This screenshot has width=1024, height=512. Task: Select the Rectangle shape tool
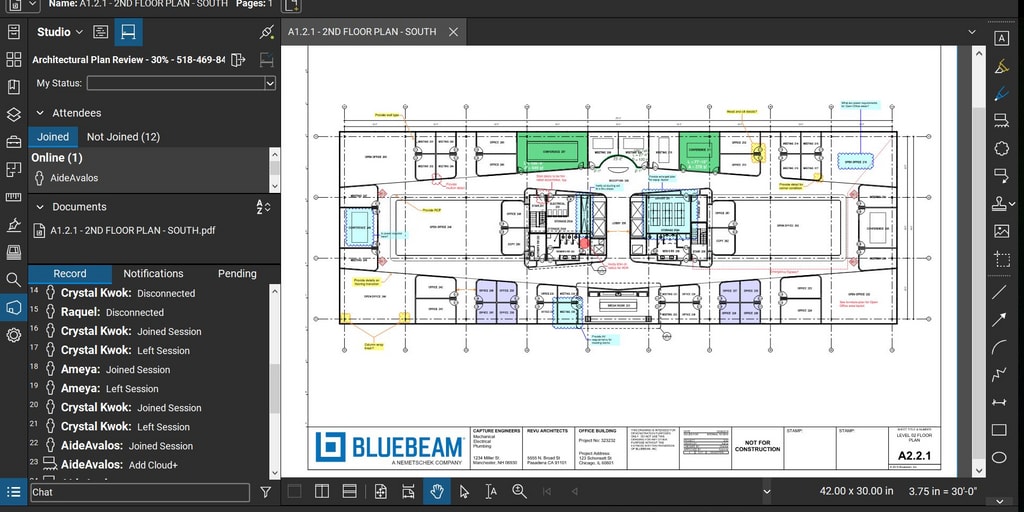pyautogui.click(x=999, y=430)
